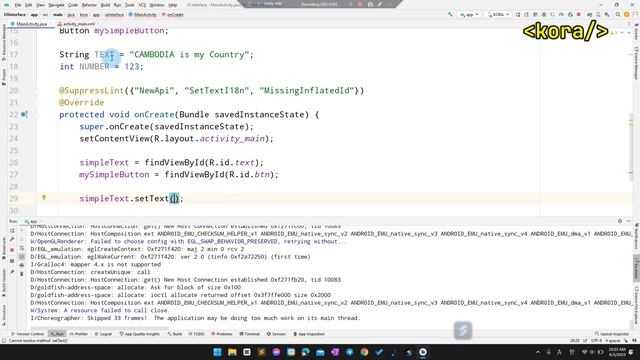Image resolution: width=640 pixels, height=360 pixels.
Task: Click the Run panel settings gear icon
Action: coord(620,221)
